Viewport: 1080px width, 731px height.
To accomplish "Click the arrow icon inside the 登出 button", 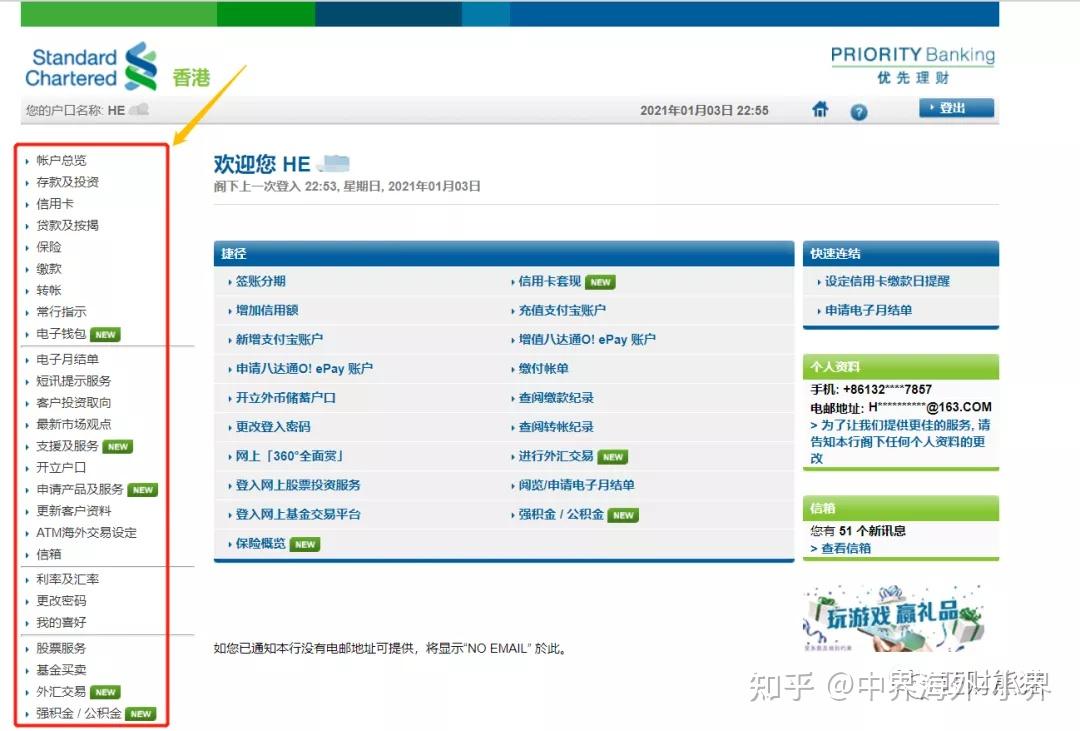I will (x=932, y=108).
